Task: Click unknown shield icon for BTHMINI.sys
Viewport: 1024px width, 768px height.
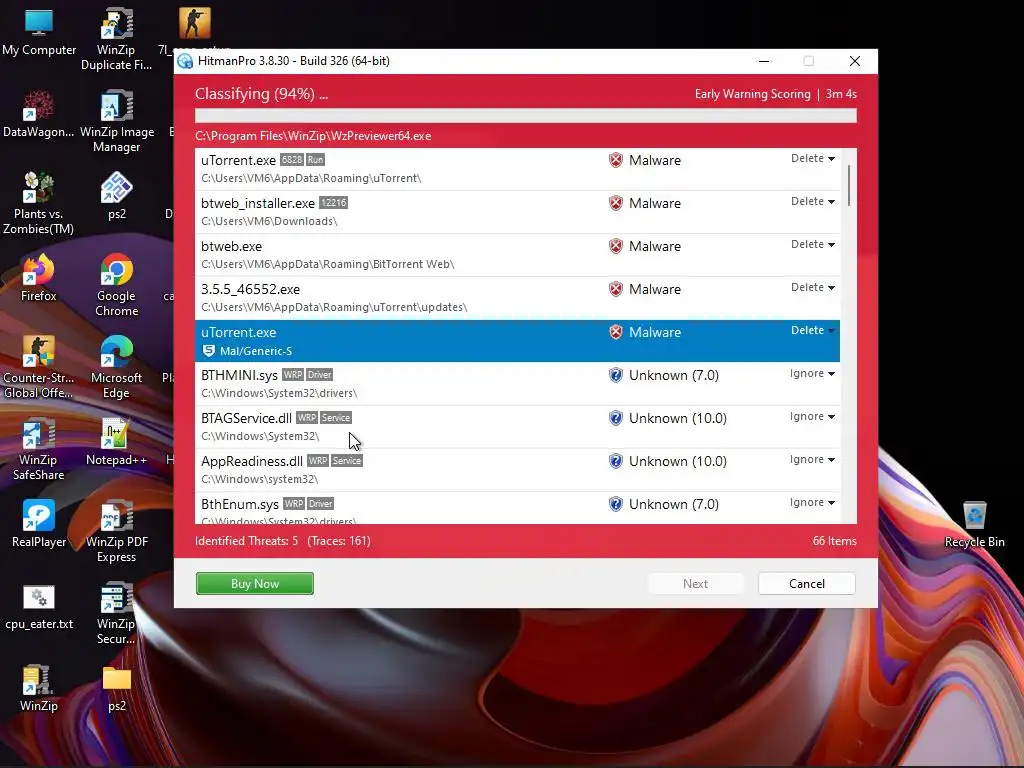Action: (615, 375)
